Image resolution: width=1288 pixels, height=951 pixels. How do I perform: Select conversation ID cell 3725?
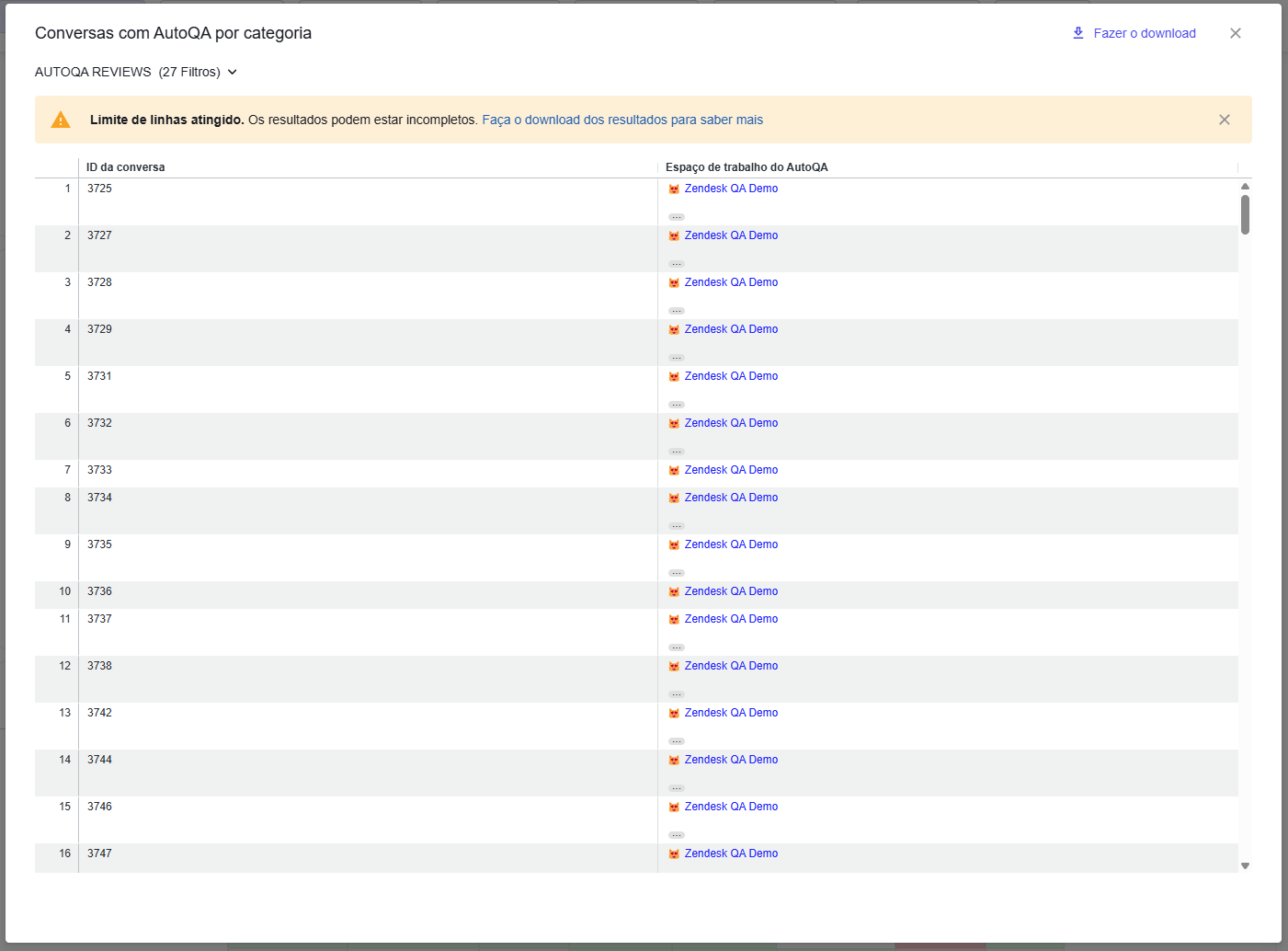[368, 201]
